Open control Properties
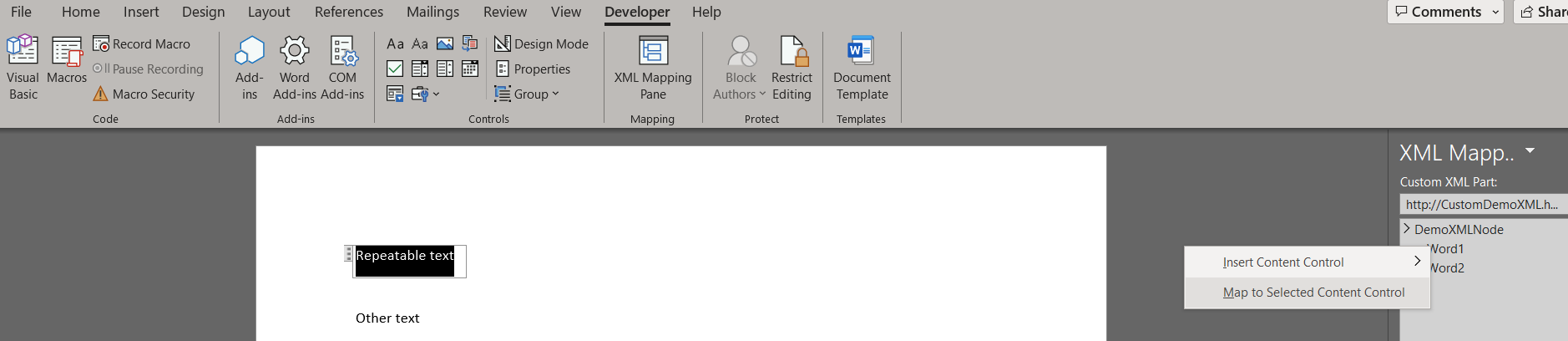 533,69
